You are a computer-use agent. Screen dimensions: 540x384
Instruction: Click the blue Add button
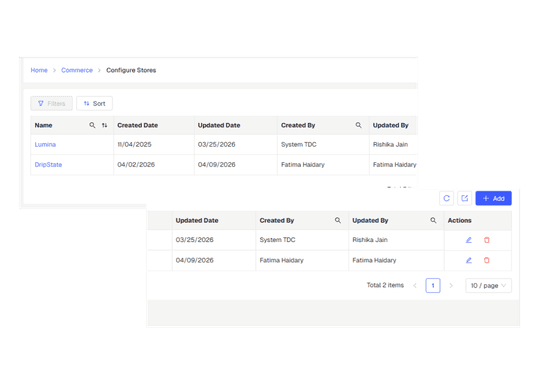click(x=494, y=198)
